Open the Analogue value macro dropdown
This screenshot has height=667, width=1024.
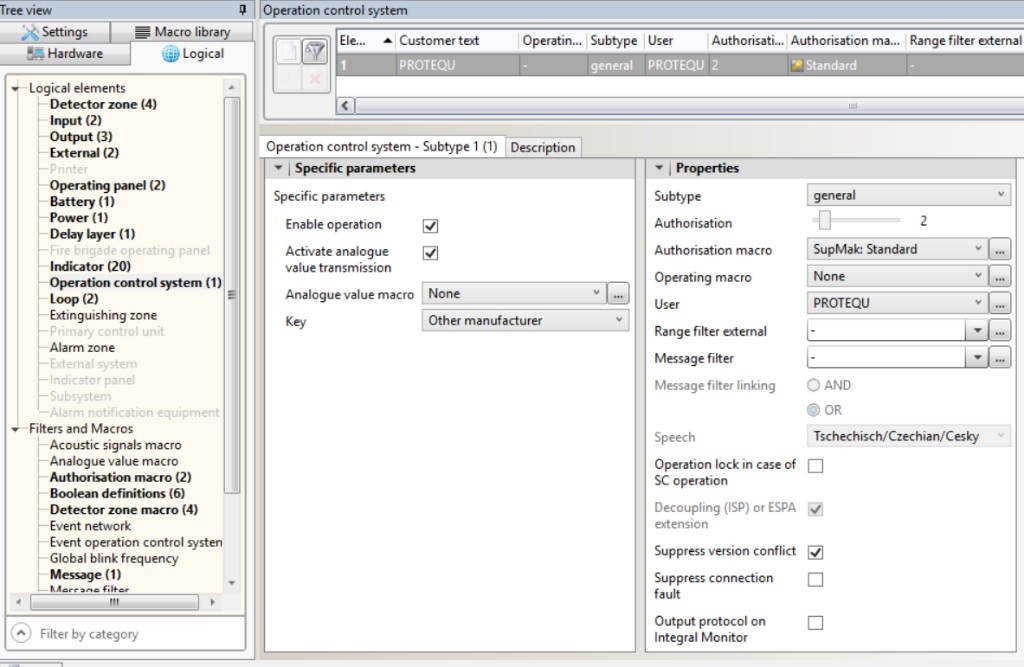point(514,294)
